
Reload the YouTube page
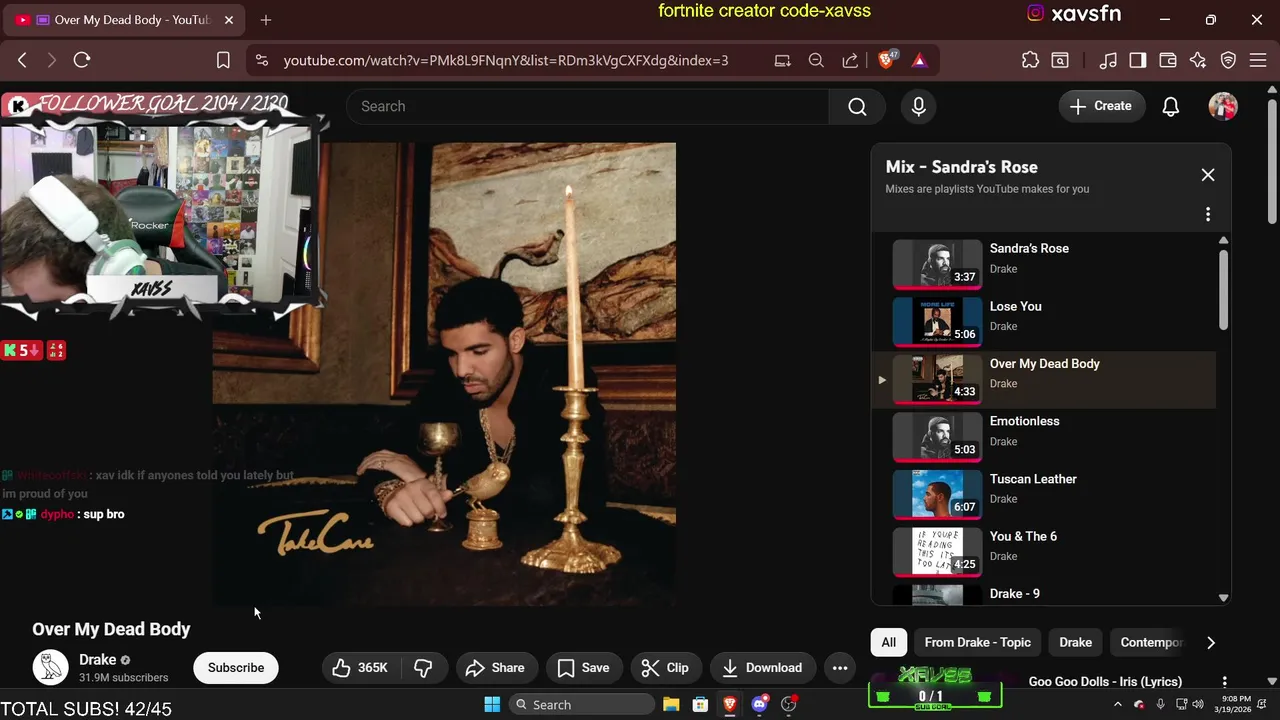point(82,60)
